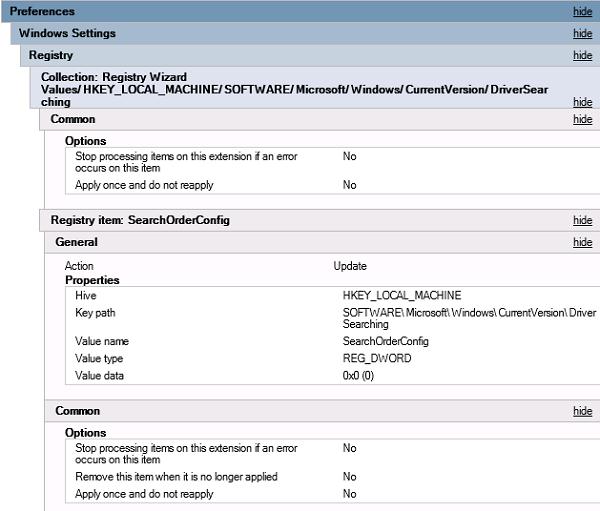The image size is (600, 511).
Task: Click hide link for Collection Registry Wizard
Action: coord(582,102)
